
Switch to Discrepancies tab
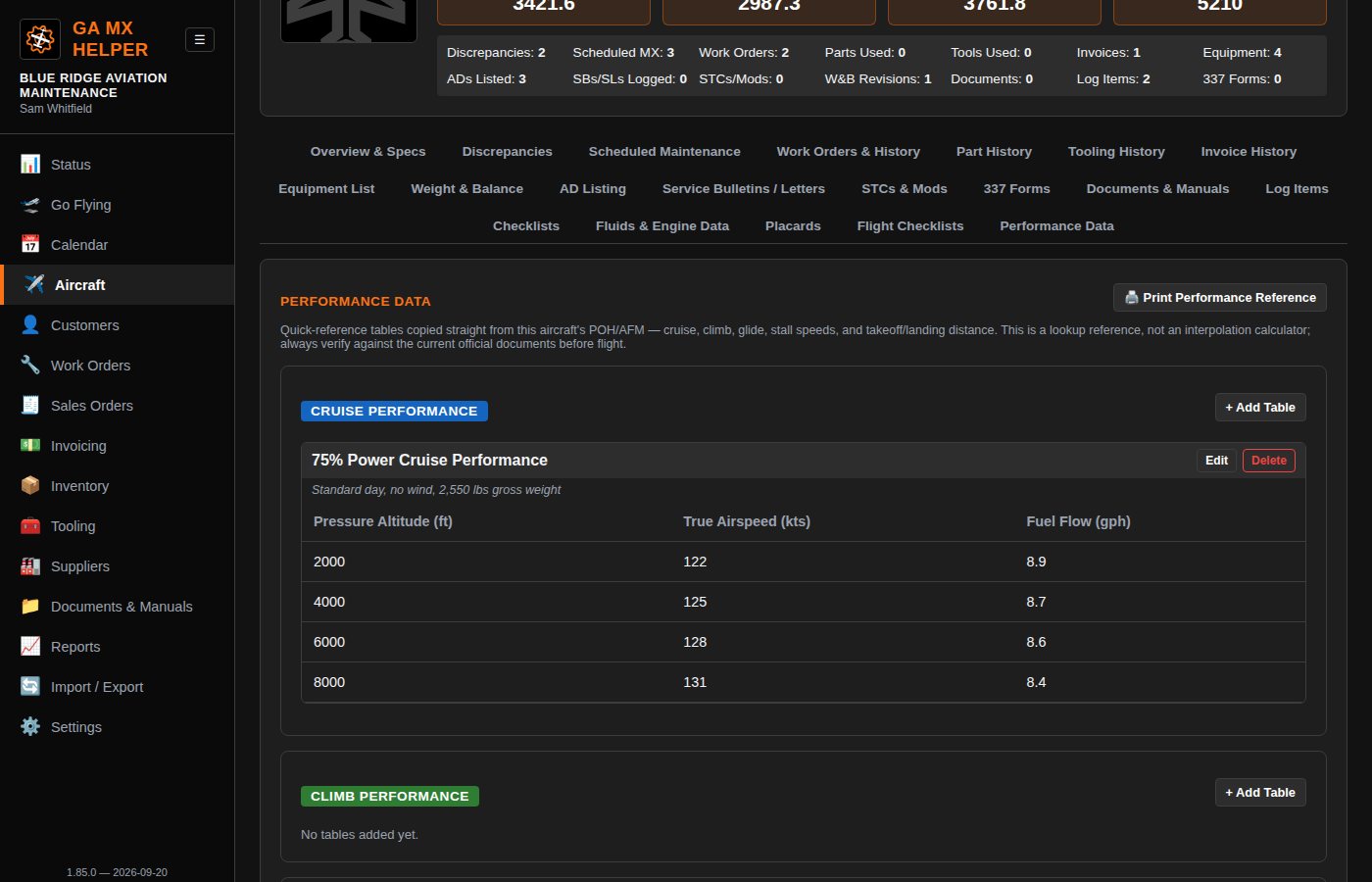pyautogui.click(x=507, y=151)
